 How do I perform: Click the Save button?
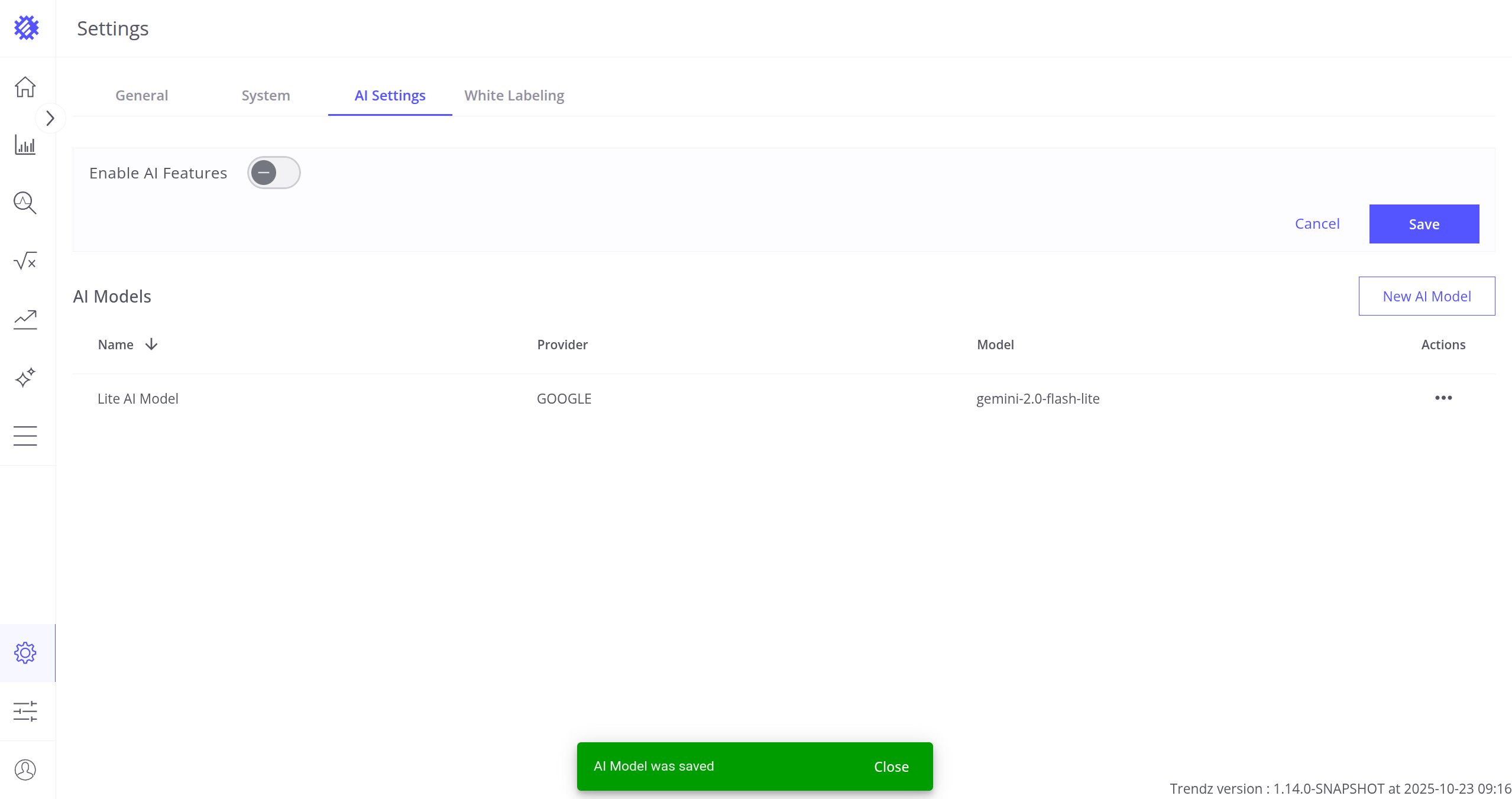[1423, 224]
